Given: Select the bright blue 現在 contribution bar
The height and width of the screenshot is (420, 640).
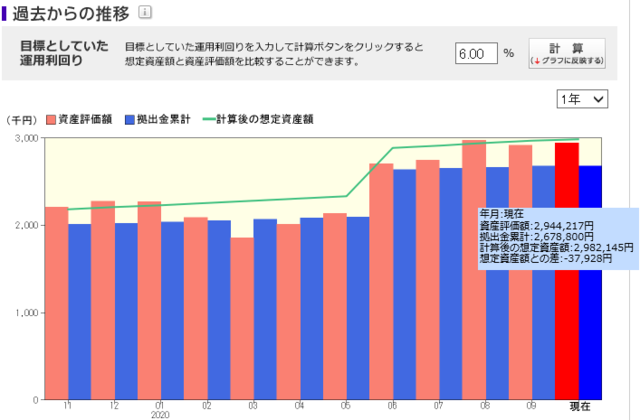Looking at the screenshot, I should (x=590, y=282).
